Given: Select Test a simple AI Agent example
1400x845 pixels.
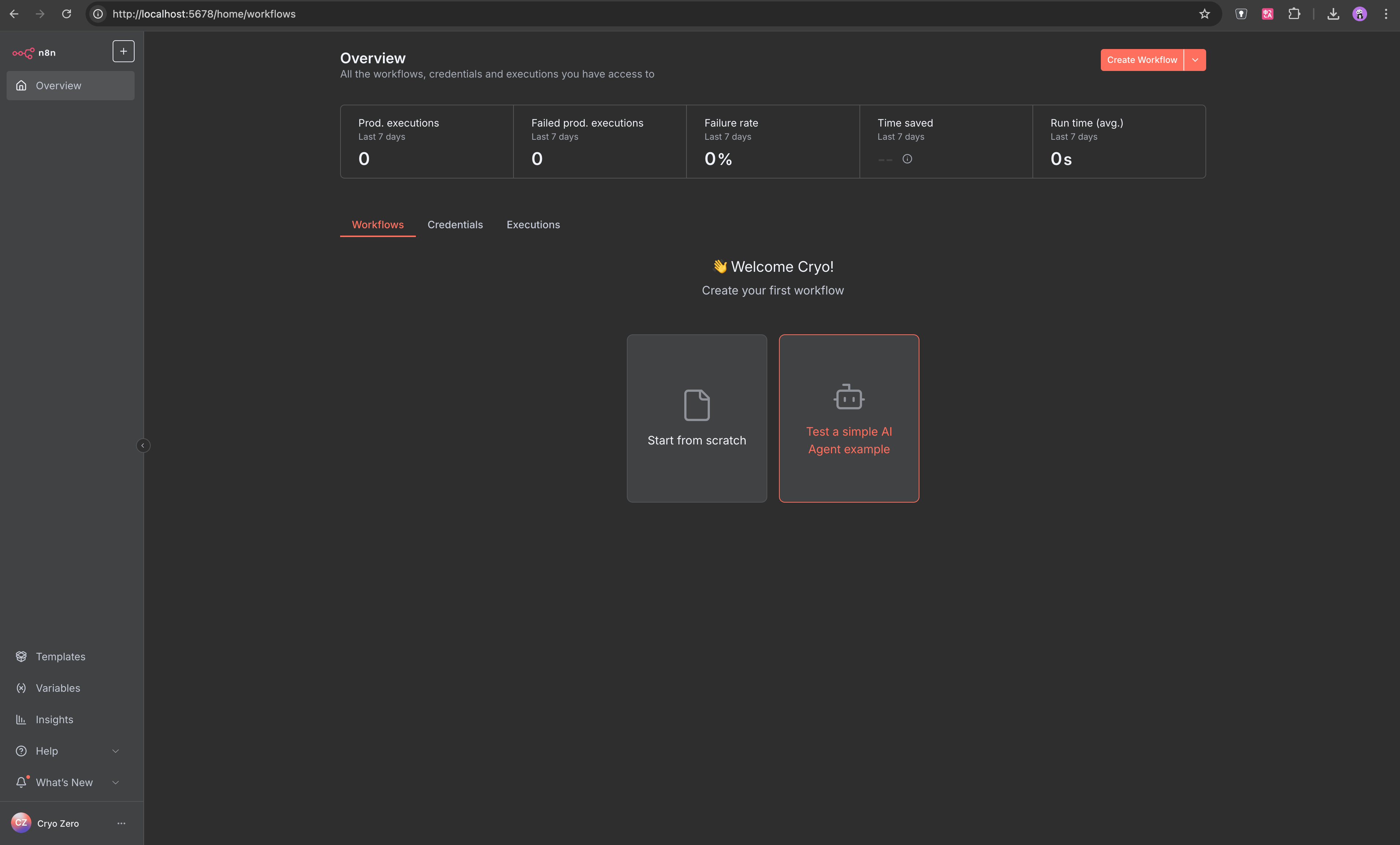Looking at the screenshot, I should point(849,418).
